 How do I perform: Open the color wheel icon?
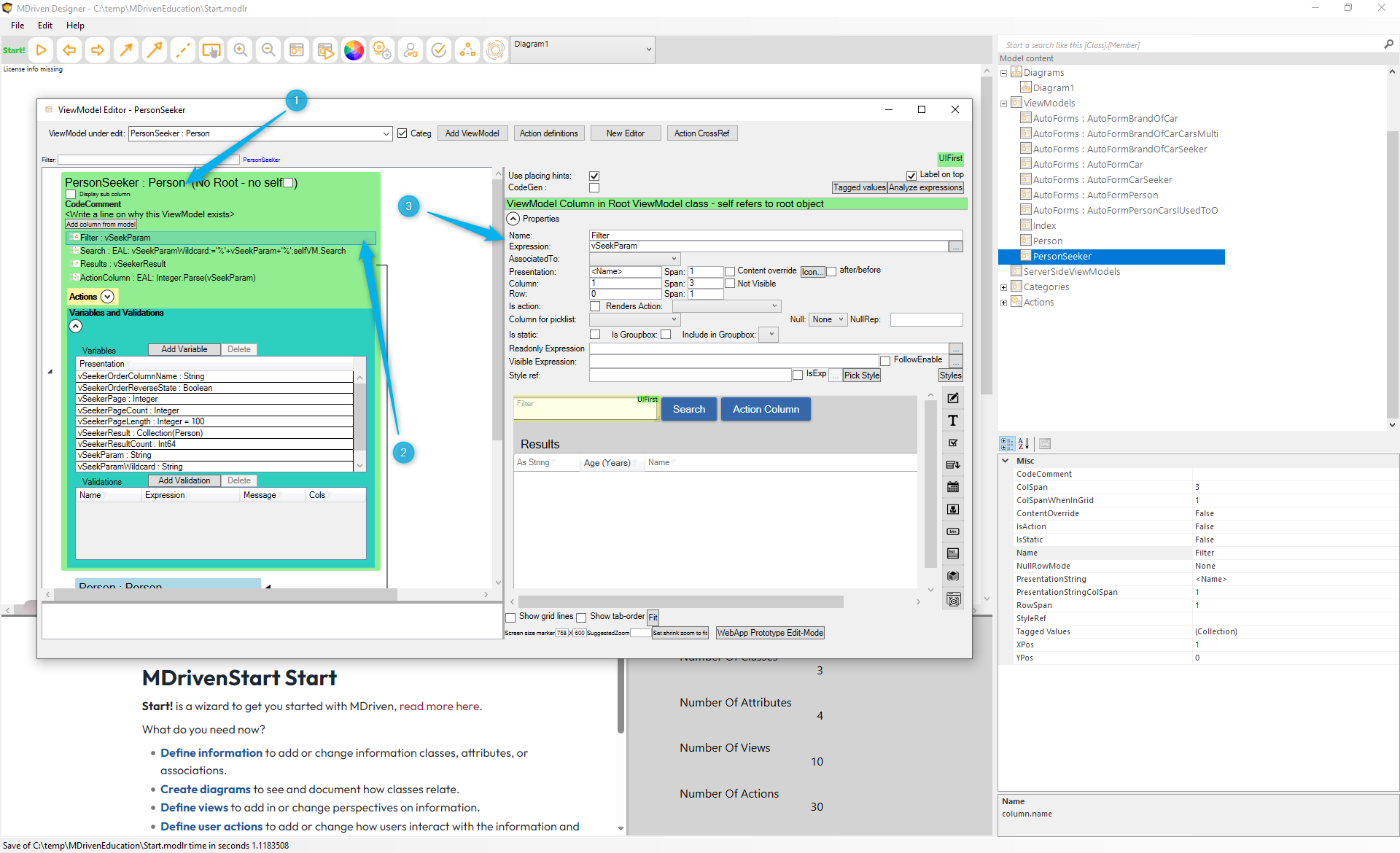point(354,50)
